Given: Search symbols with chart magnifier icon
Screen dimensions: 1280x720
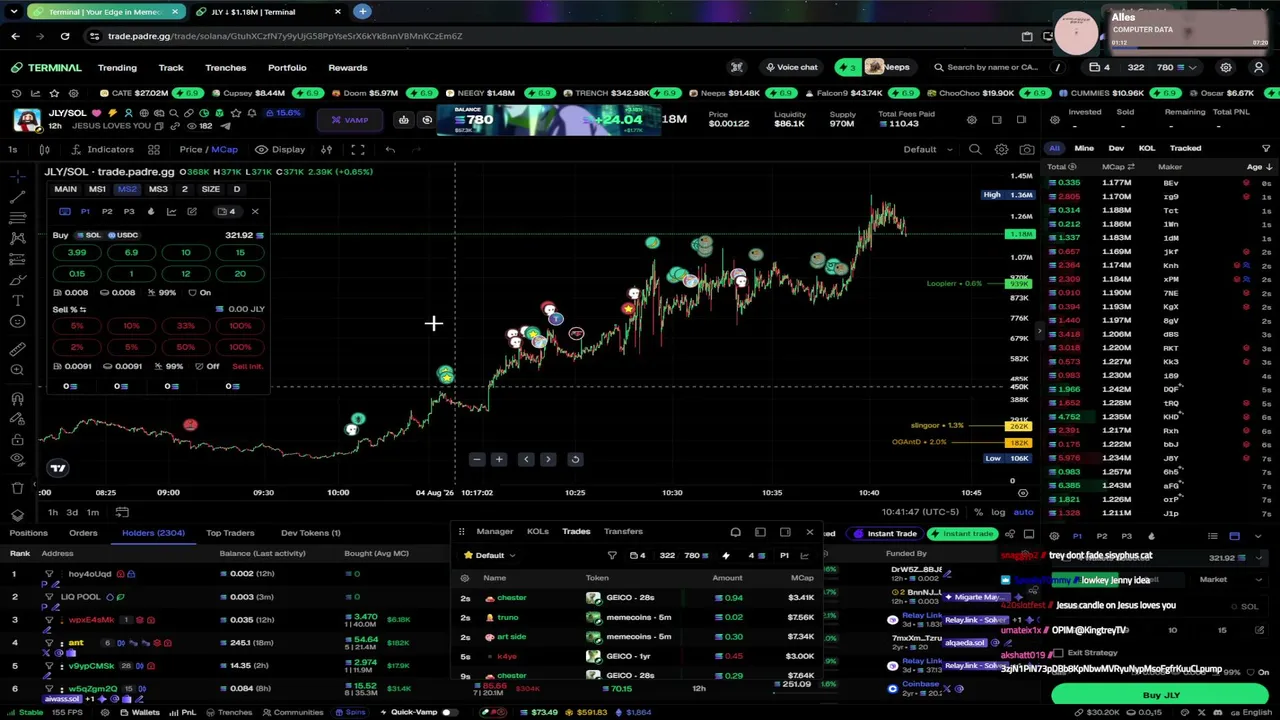Looking at the screenshot, I should pyautogui.click(x=975, y=150).
